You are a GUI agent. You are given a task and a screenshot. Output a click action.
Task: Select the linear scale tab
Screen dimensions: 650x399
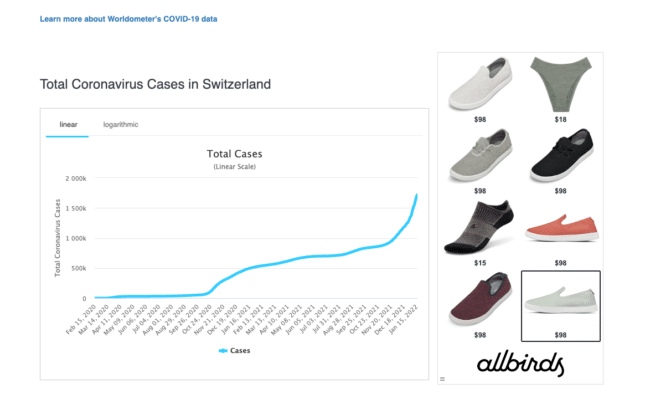(x=68, y=124)
